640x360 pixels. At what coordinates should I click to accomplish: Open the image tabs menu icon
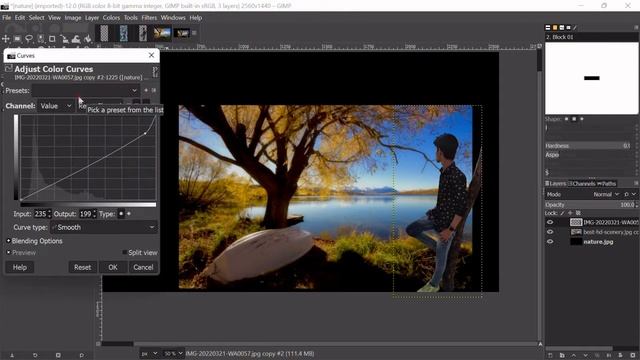coord(194,33)
